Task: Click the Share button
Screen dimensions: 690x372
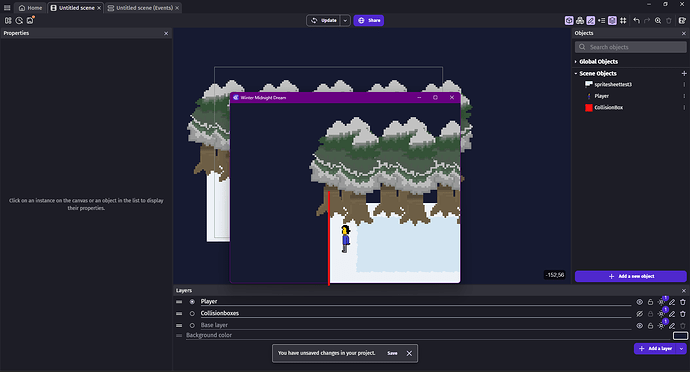Action: tap(369, 20)
